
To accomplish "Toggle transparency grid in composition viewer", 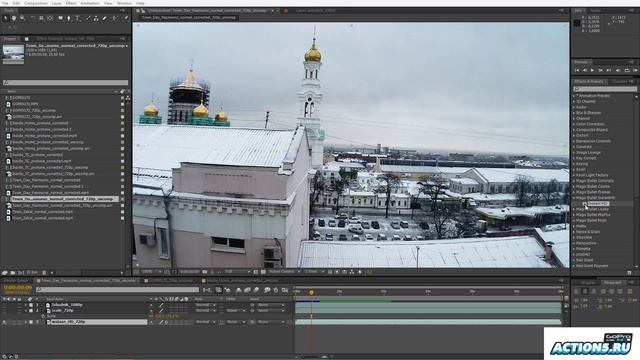I will [x=262, y=271].
